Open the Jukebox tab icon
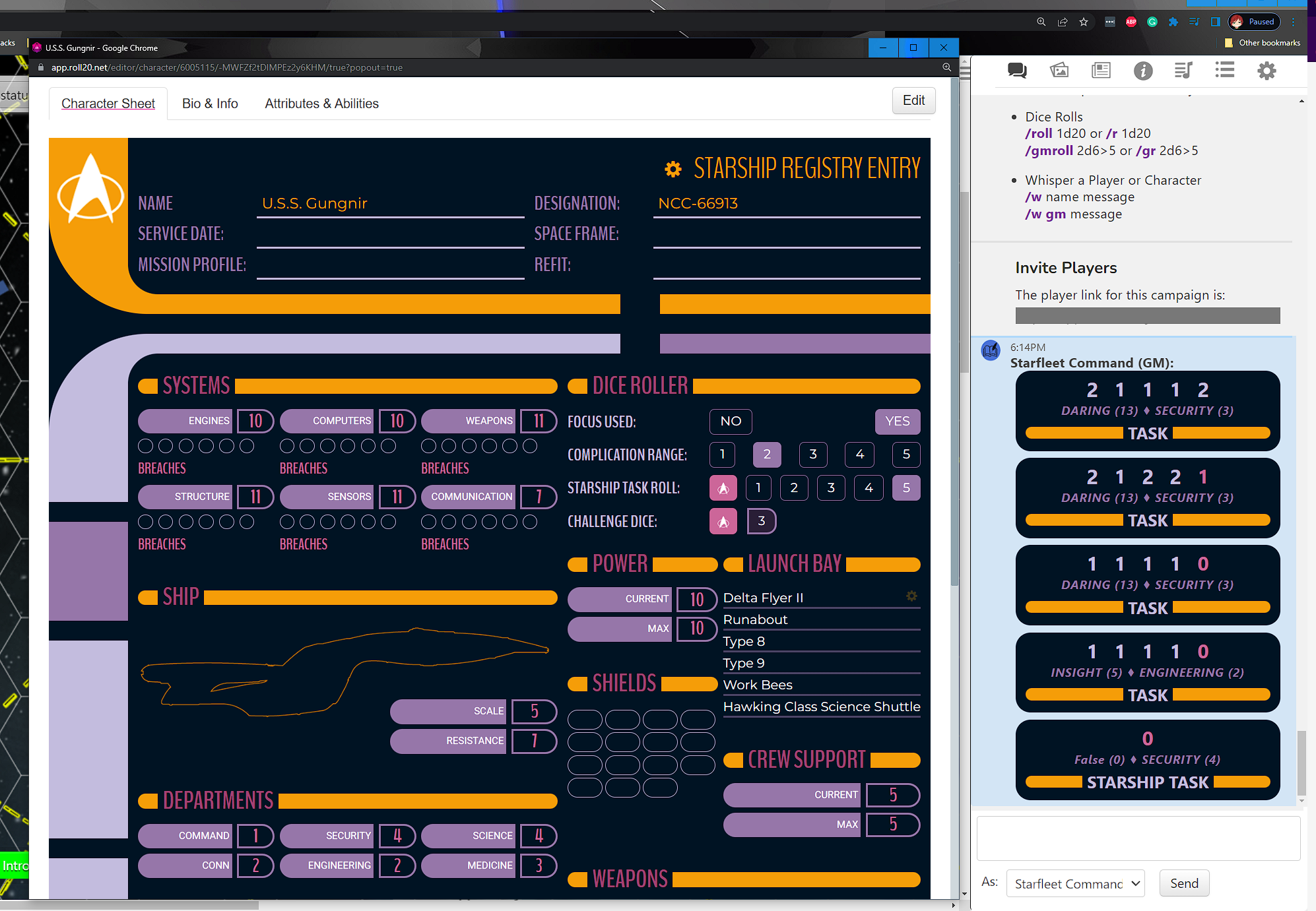 1184,71
